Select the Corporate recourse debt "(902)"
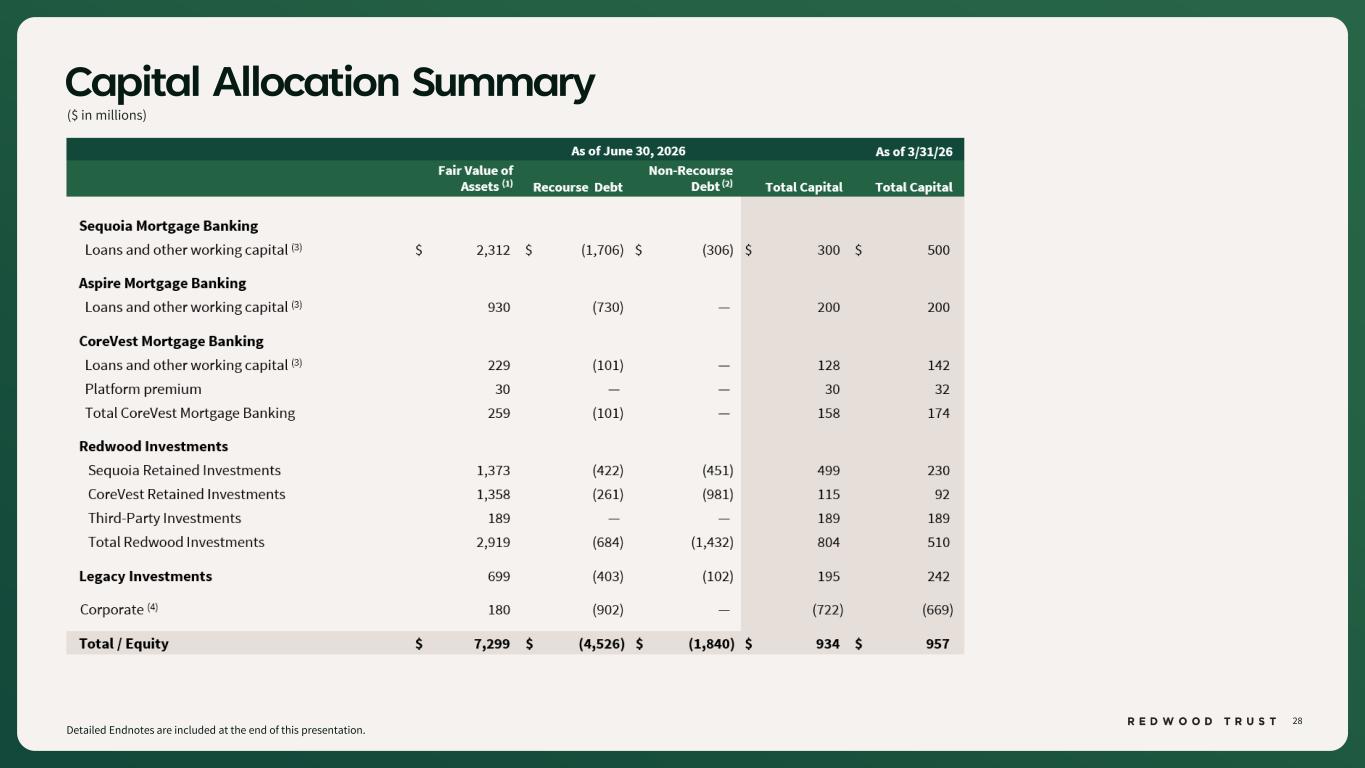 (608, 609)
